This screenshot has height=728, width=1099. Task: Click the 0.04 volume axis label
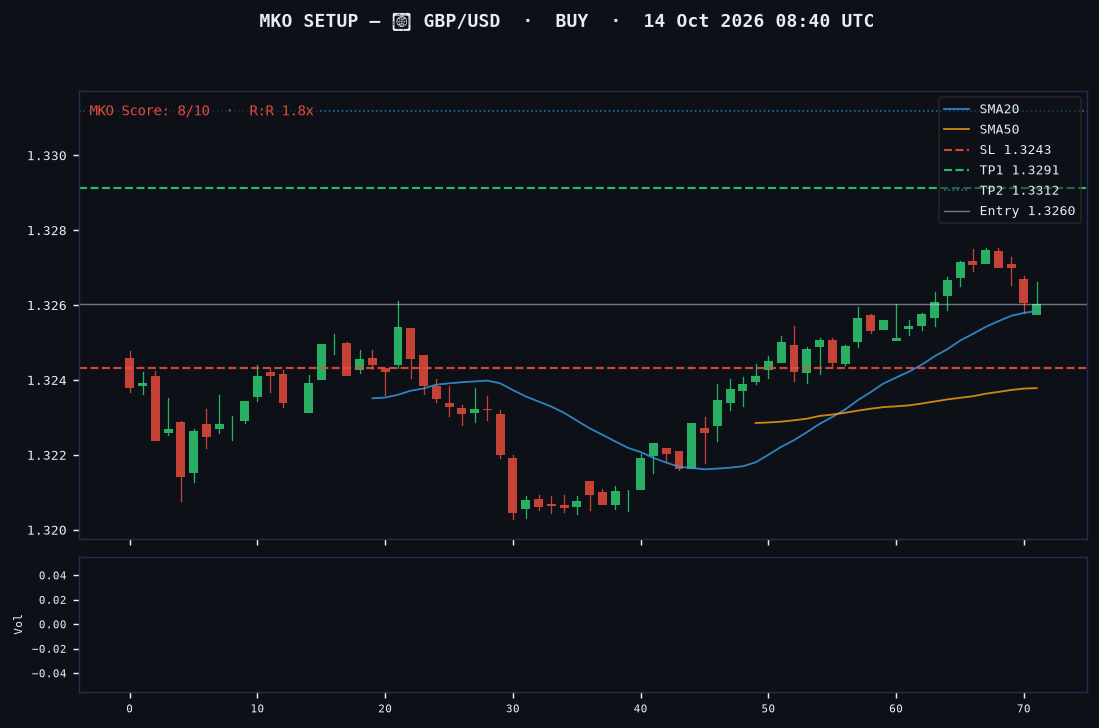[53, 576]
